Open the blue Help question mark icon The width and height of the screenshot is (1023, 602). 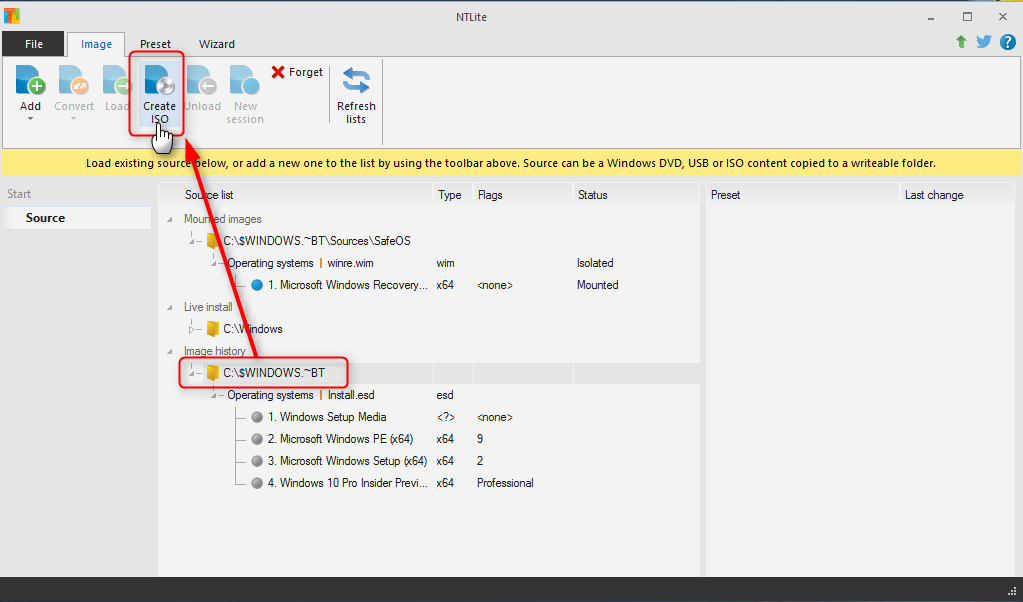coord(1007,42)
